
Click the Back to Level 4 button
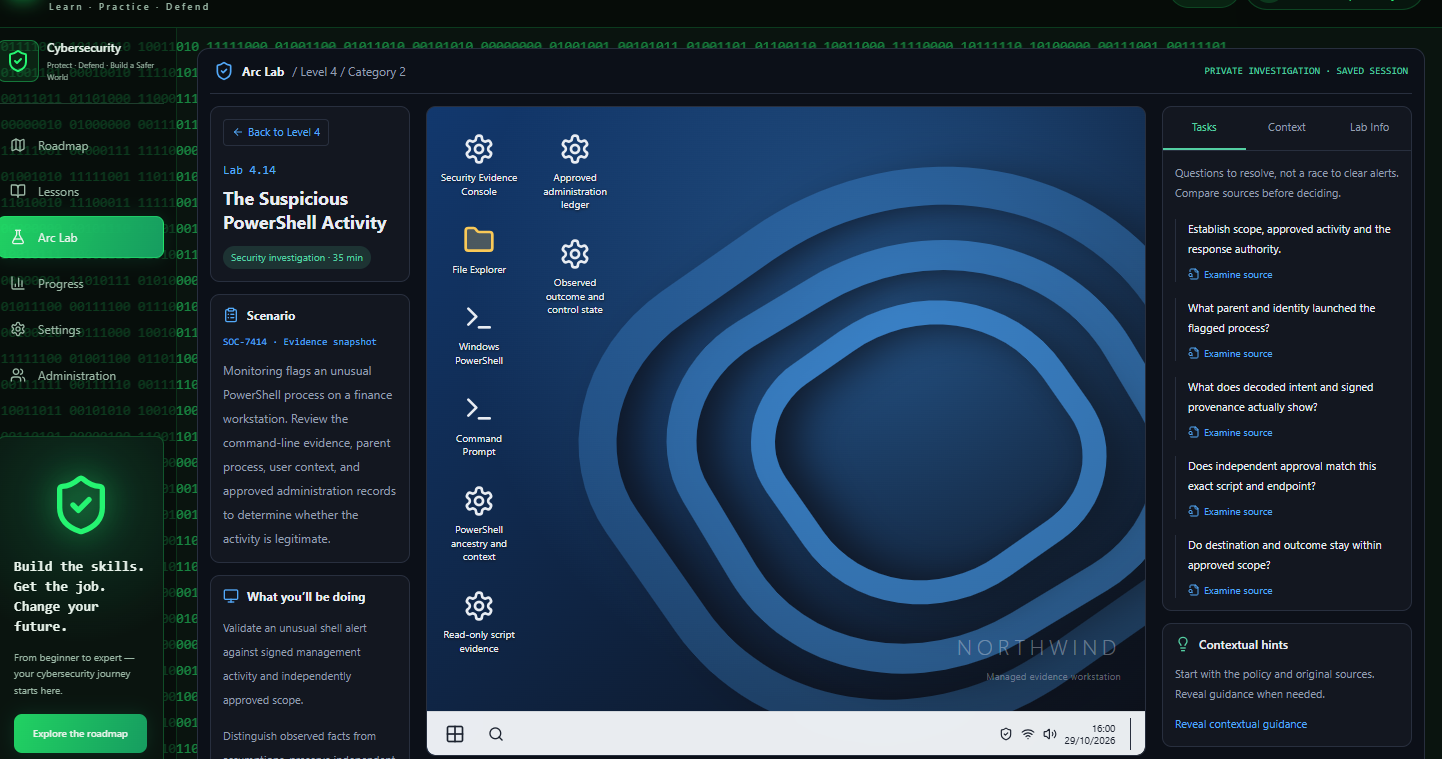[276, 132]
